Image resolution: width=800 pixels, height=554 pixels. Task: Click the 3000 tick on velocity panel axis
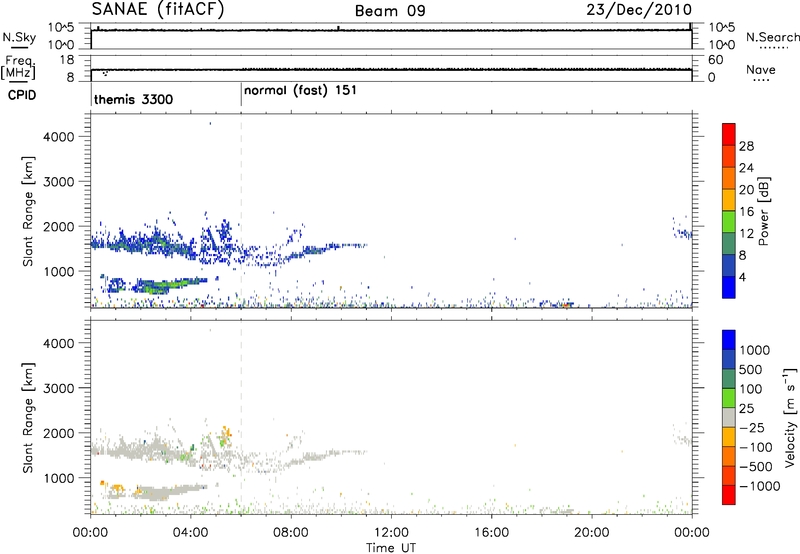[x=59, y=388]
